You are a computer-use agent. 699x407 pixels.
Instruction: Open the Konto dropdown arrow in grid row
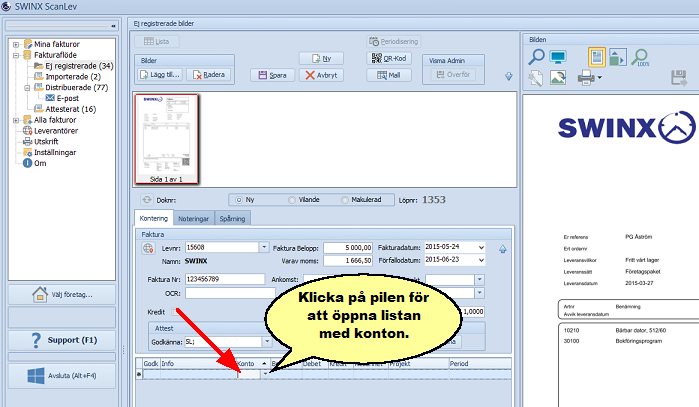tap(265, 374)
